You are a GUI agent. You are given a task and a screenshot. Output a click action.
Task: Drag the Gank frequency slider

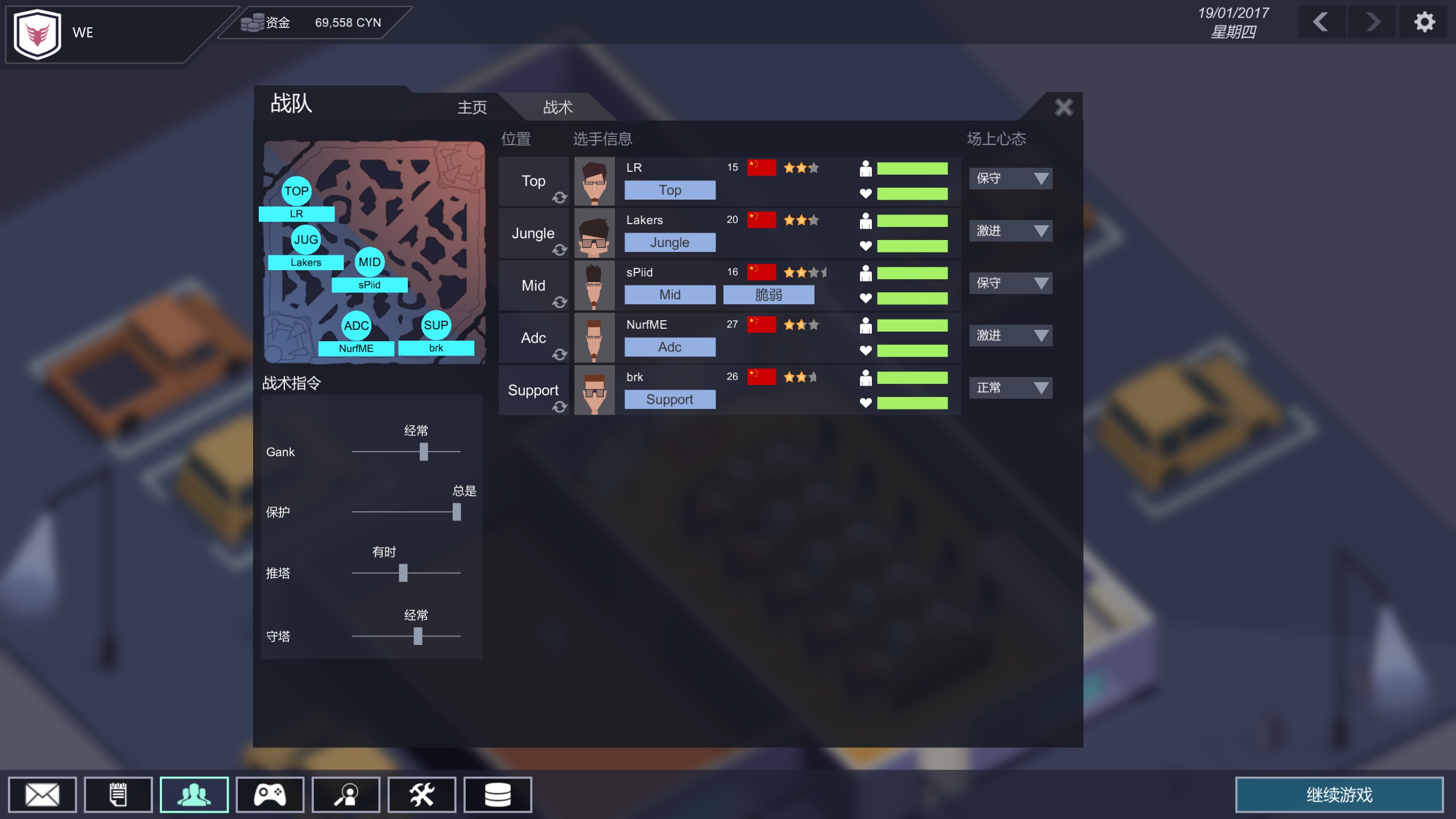[422, 451]
